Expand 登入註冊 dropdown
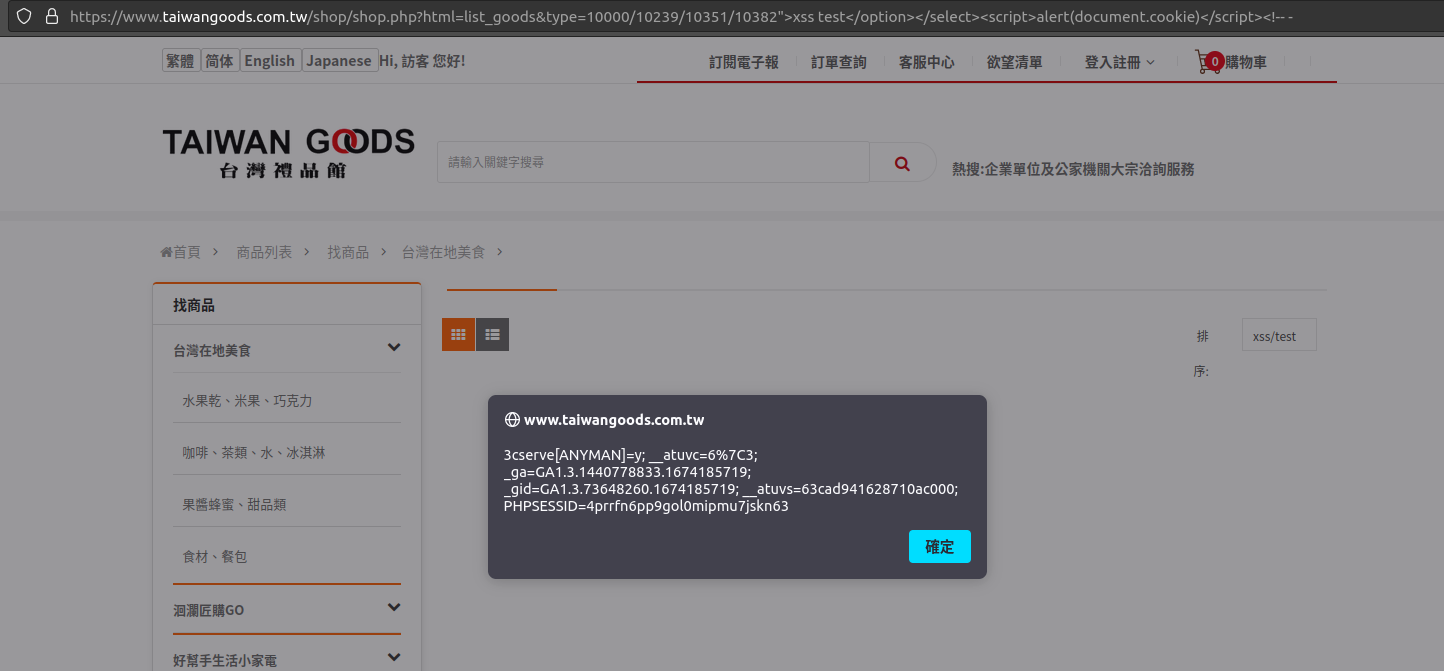Screen dimensions: 1444x671 click(1120, 62)
